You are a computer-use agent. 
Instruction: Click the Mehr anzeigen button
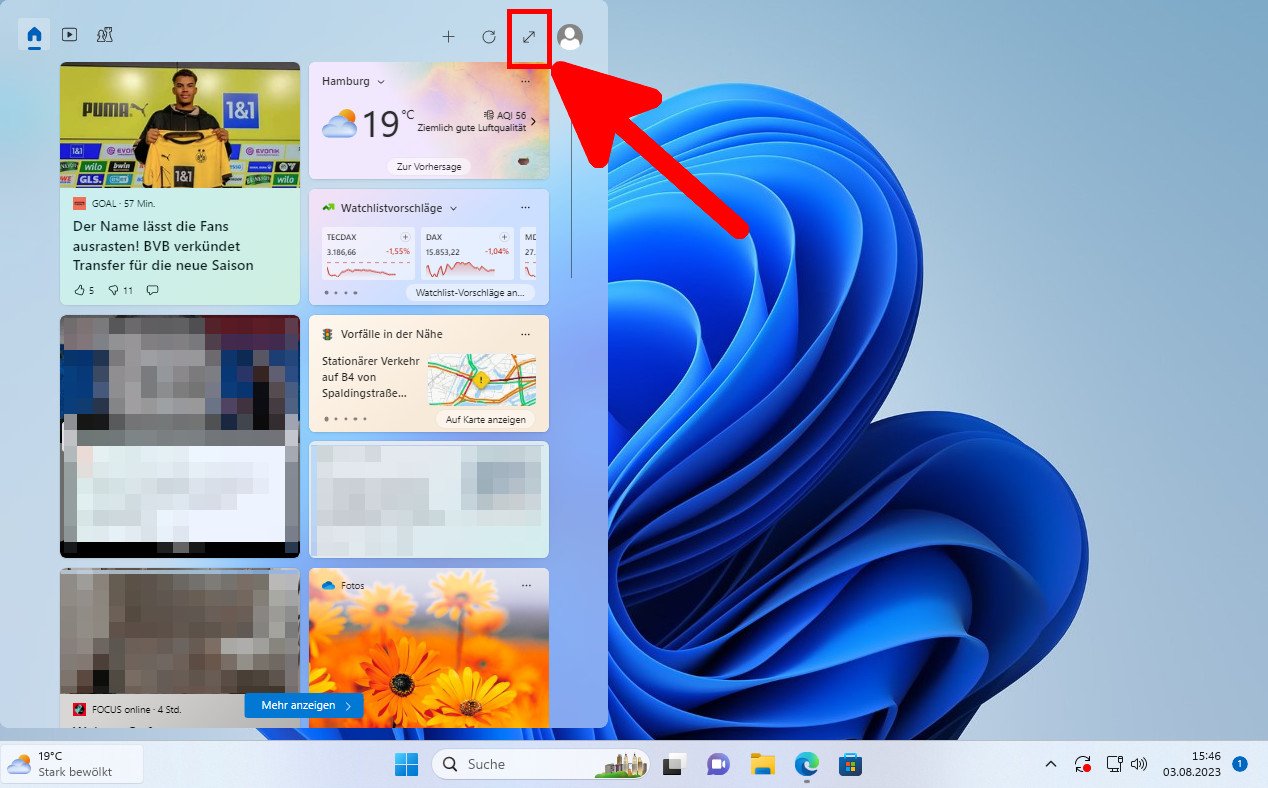point(303,705)
